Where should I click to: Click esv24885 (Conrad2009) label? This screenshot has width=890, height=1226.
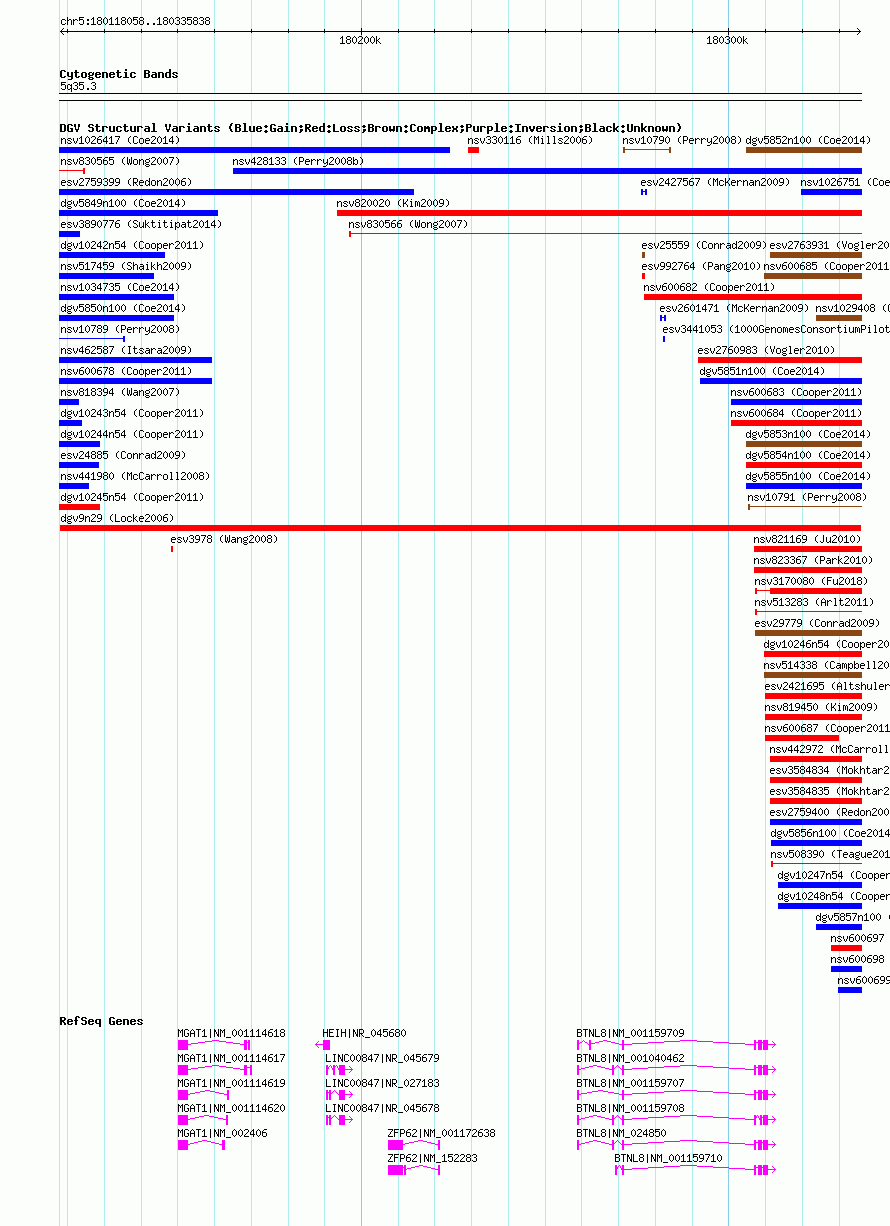tap(122, 456)
